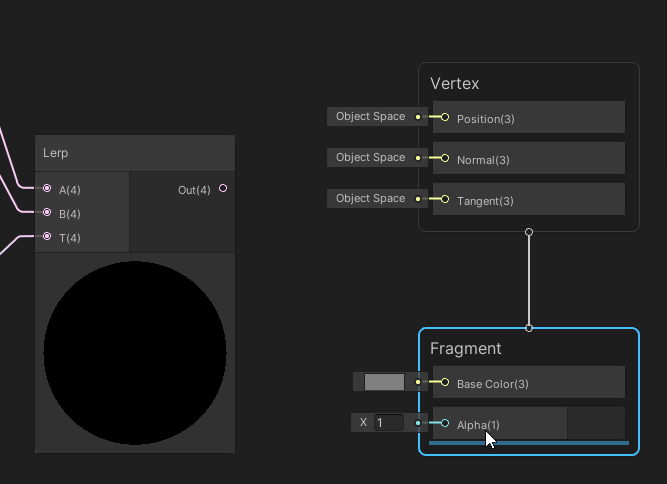
Task: Click the Normal(3) input port
Action: 445,158
